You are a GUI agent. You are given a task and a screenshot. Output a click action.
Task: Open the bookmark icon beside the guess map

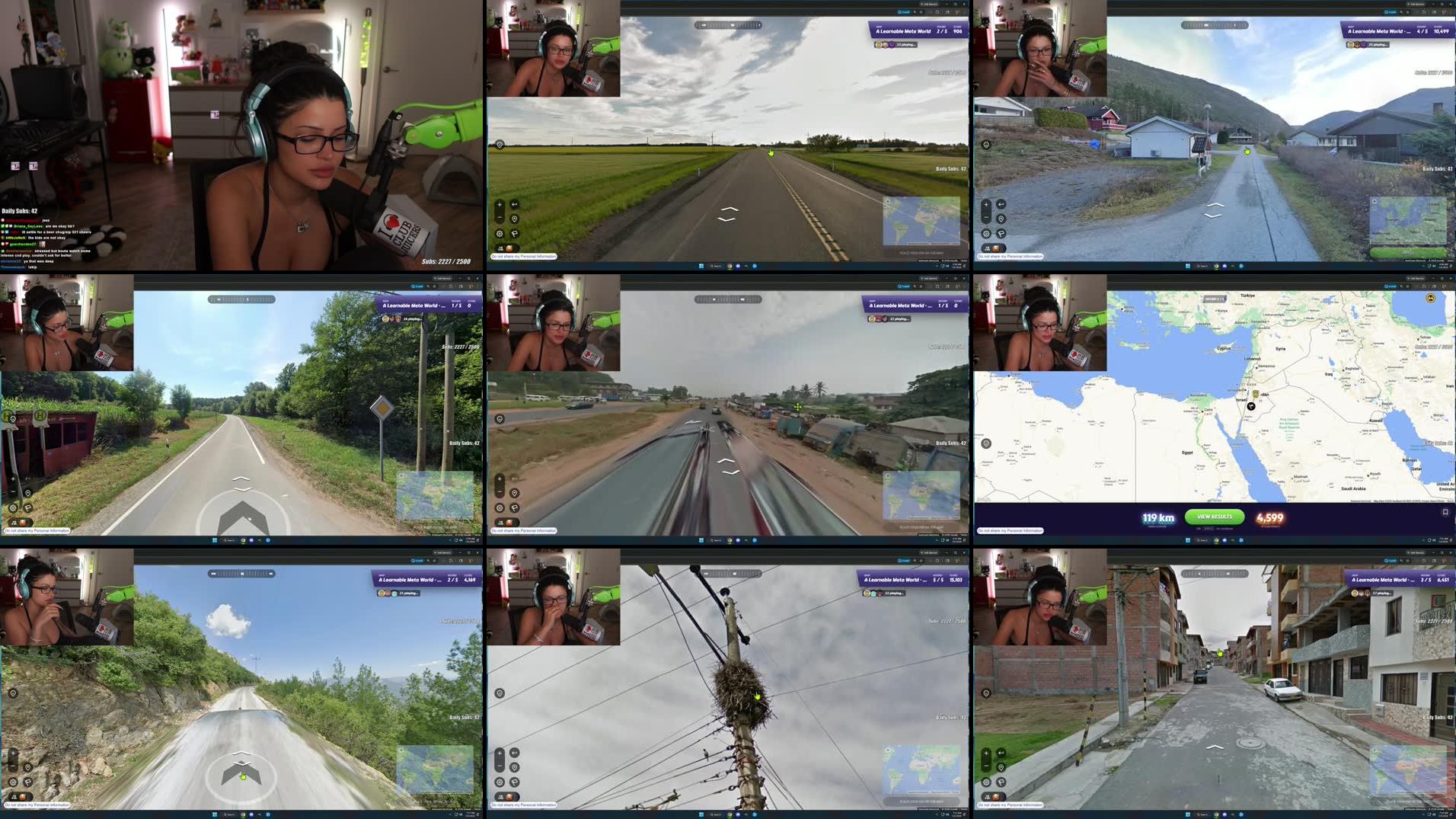[x=1445, y=512]
